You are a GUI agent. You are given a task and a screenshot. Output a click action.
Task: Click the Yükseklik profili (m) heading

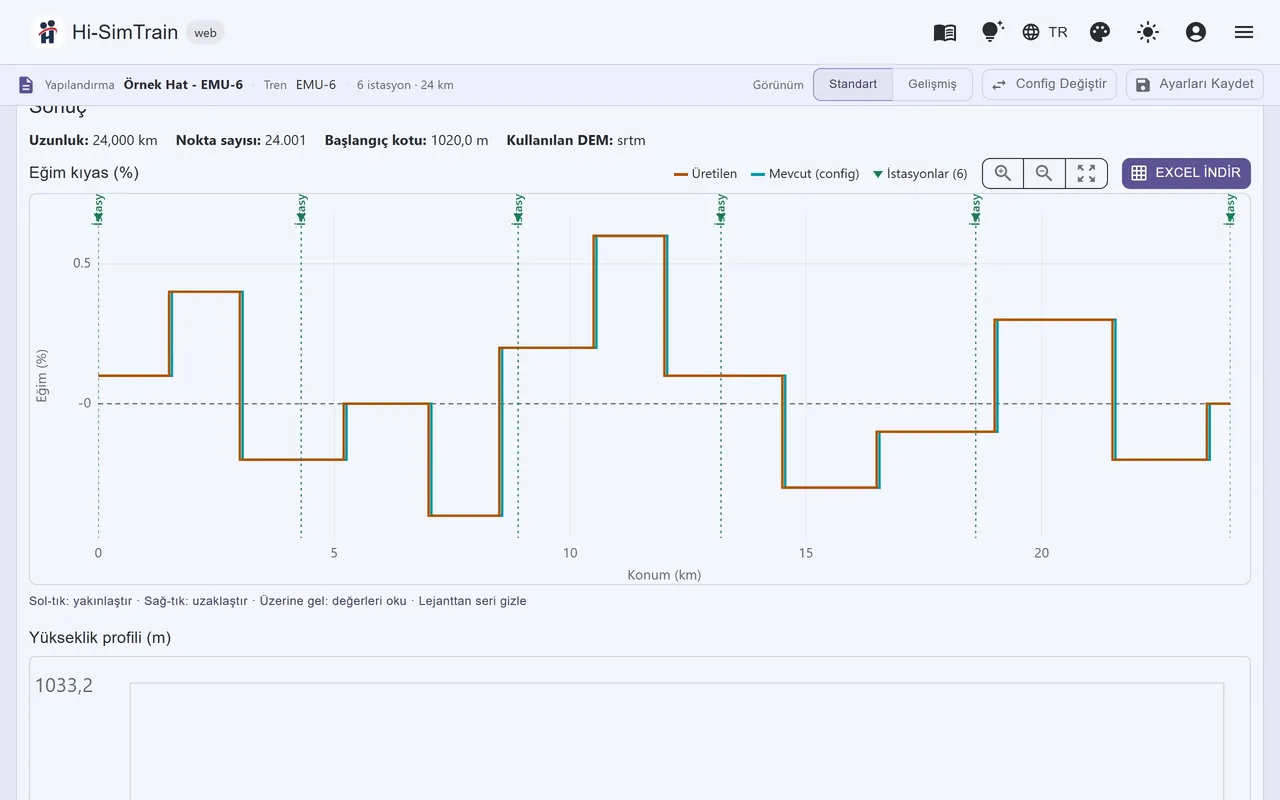point(100,638)
